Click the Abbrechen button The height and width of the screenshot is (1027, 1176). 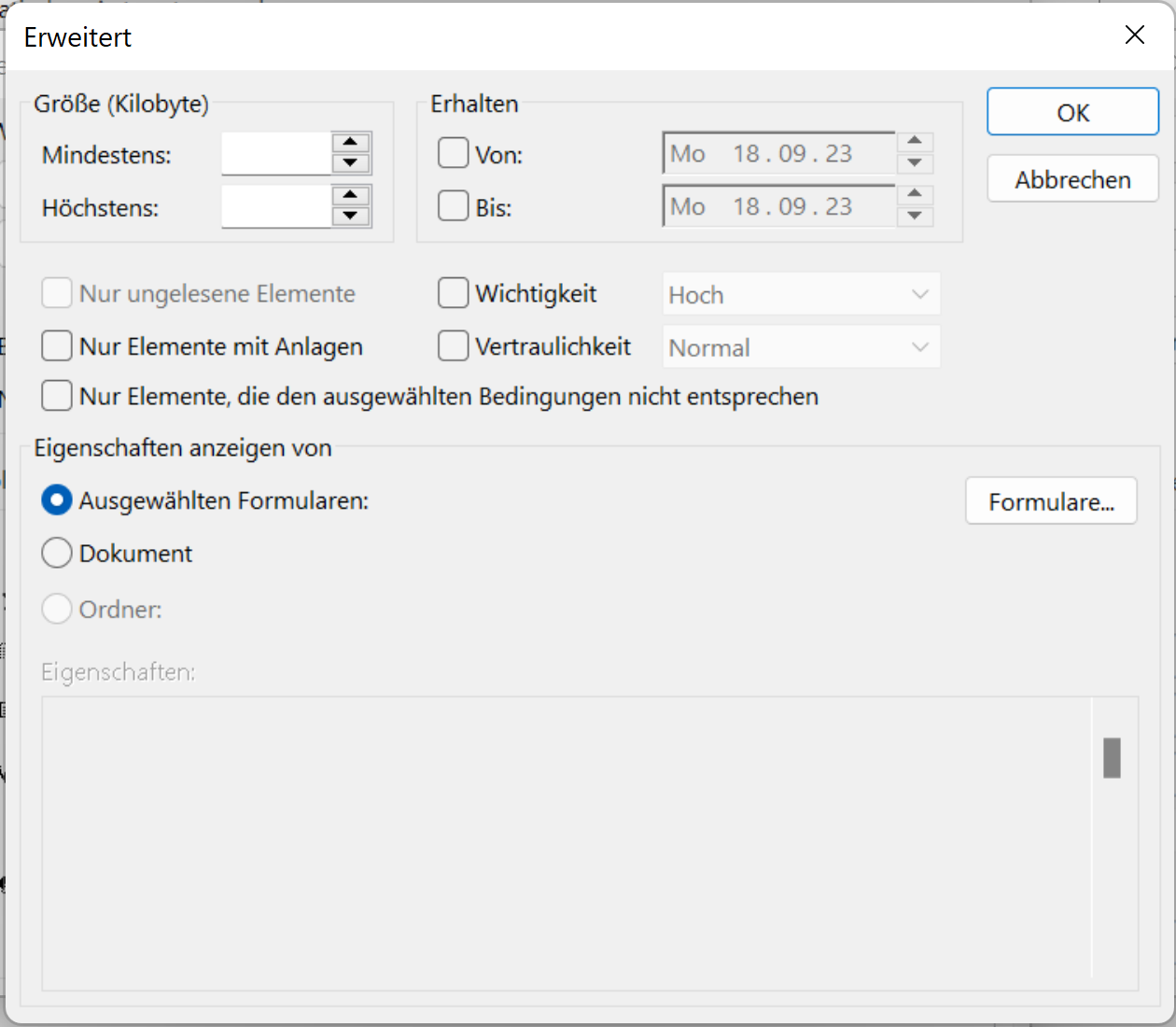coord(1072,179)
